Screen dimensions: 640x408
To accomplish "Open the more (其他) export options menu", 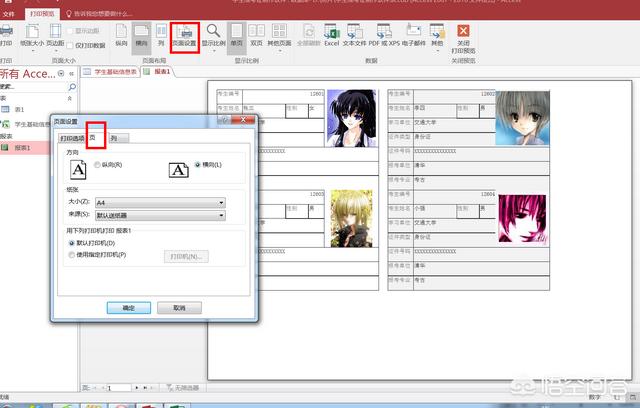I will click(437, 38).
